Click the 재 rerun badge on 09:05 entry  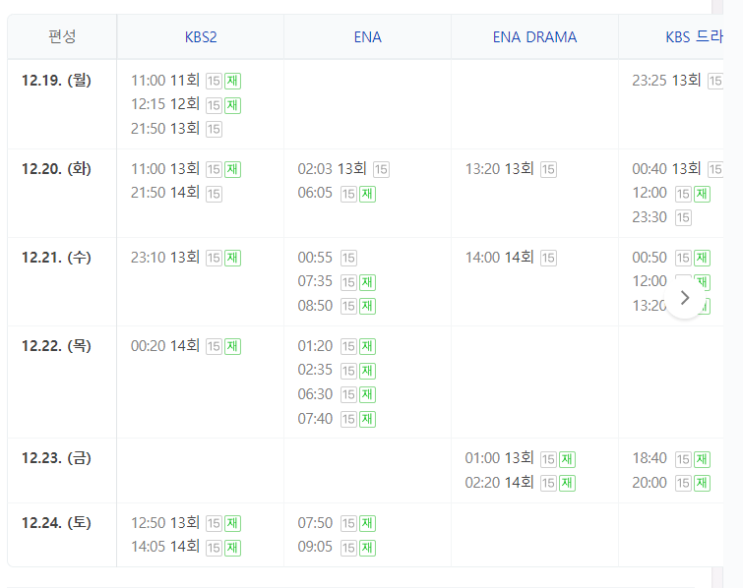[x=367, y=548]
